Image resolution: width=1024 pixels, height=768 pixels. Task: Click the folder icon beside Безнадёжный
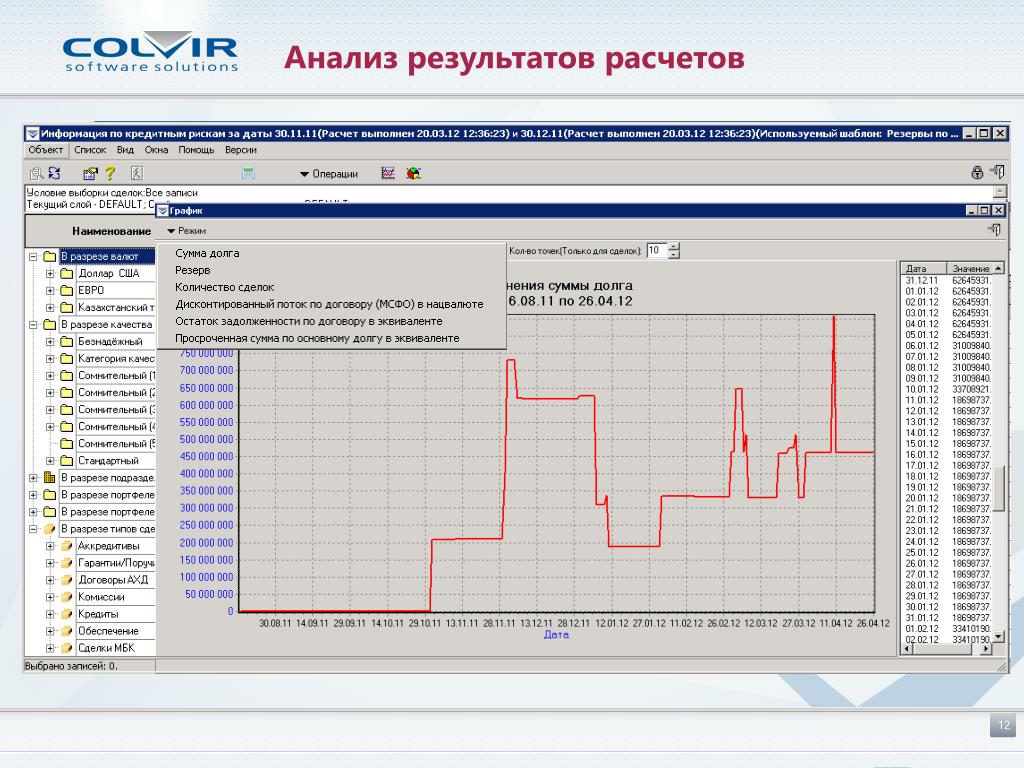[x=67, y=342]
